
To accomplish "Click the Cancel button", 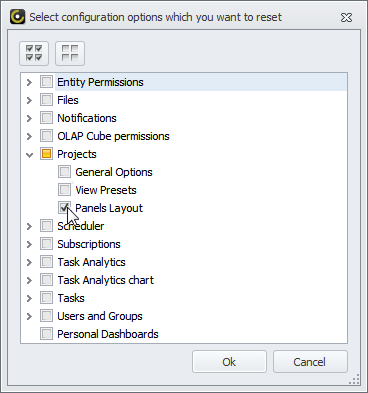I will [310, 362].
